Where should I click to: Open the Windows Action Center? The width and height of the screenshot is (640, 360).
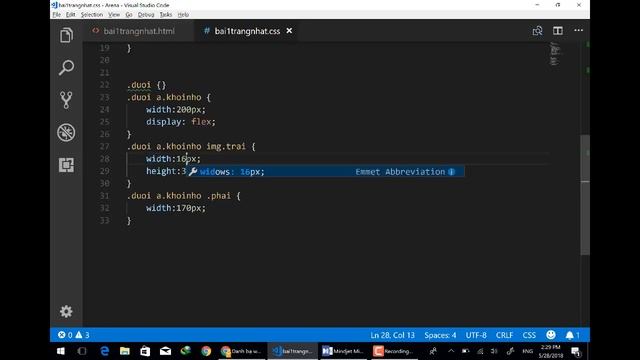pos(576,351)
